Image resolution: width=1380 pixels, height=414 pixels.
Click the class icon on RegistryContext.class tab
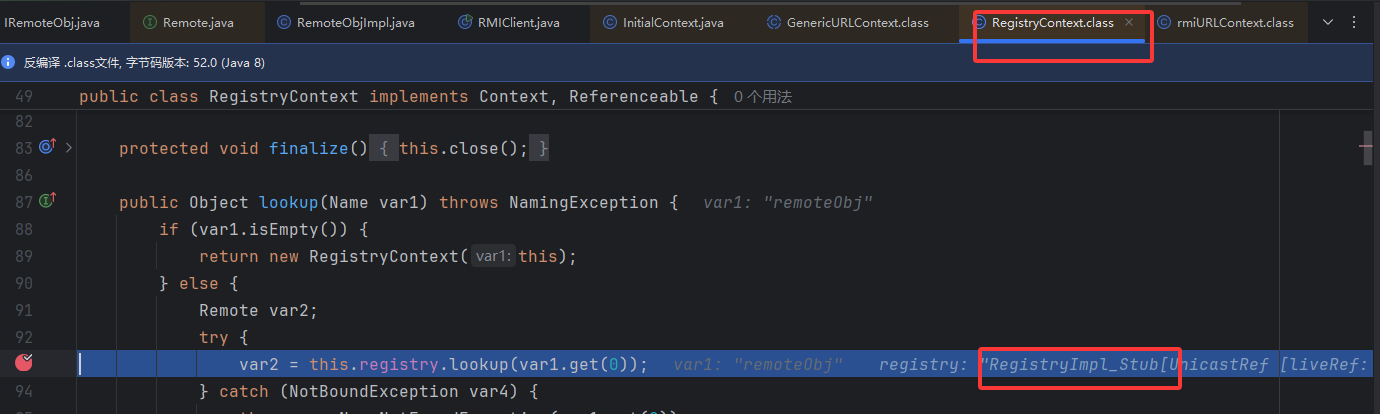979,22
